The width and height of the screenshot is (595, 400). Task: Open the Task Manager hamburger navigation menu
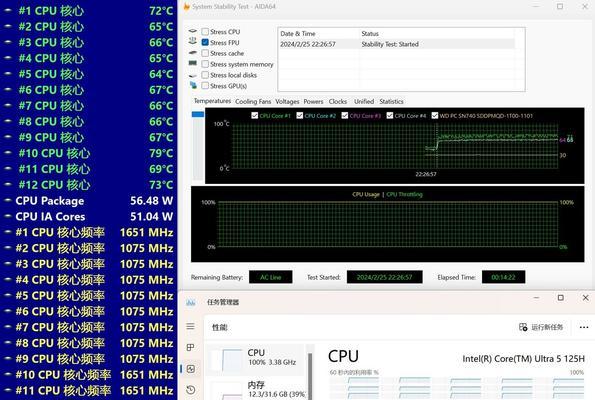(x=190, y=326)
